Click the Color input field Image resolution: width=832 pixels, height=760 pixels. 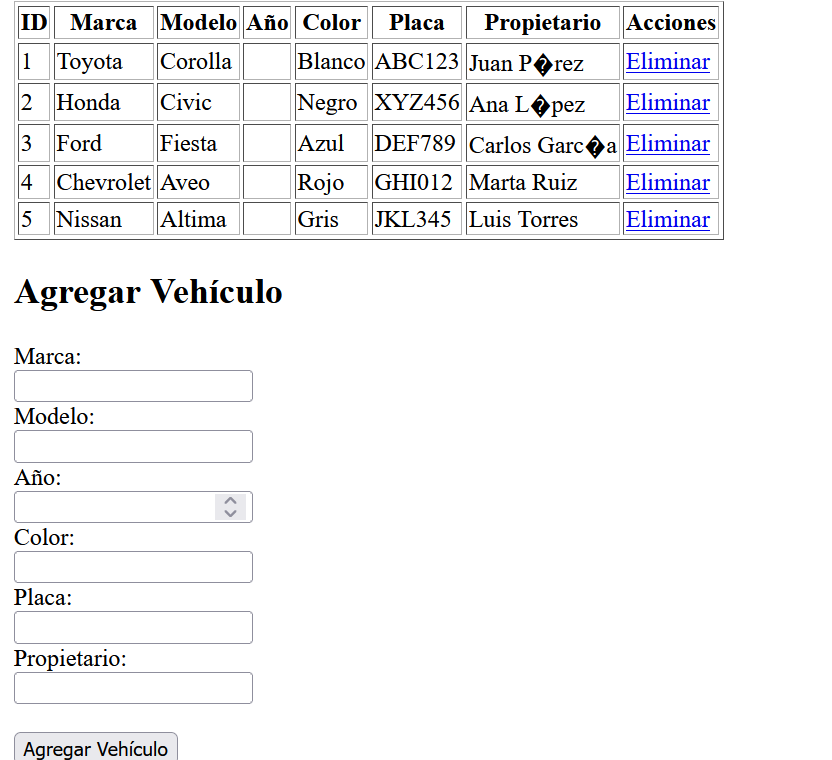point(133,567)
